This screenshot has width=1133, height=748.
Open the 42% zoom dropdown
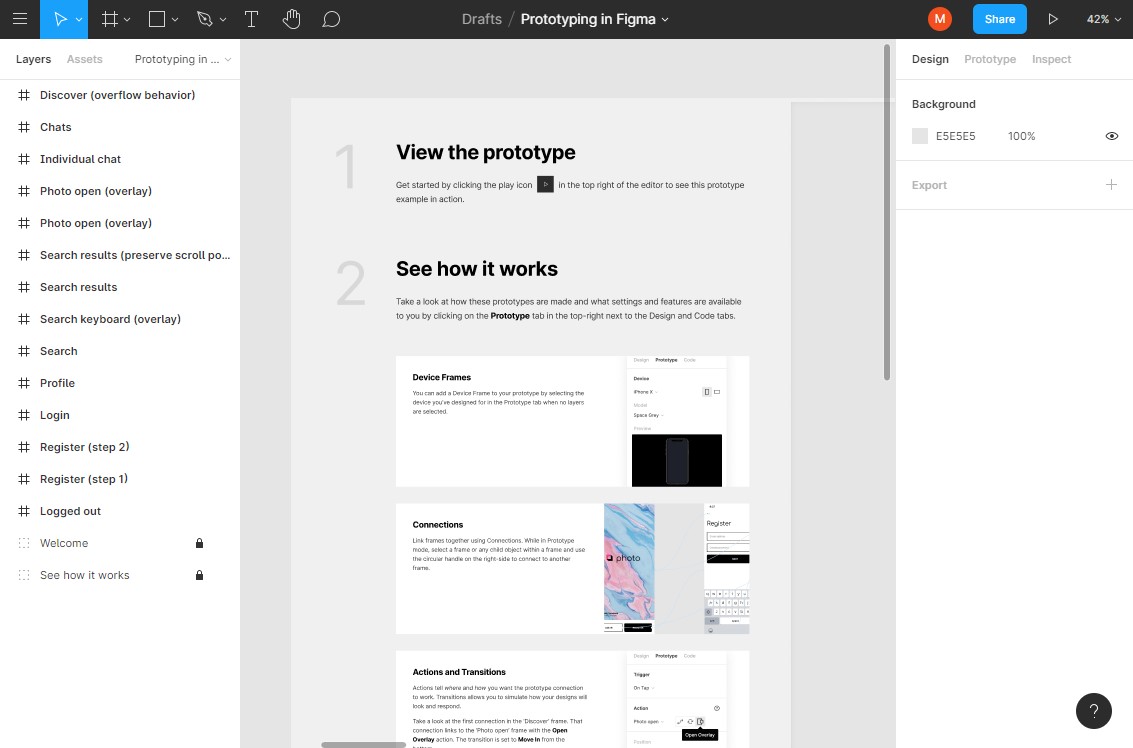pyautogui.click(x=1103, y=20)
